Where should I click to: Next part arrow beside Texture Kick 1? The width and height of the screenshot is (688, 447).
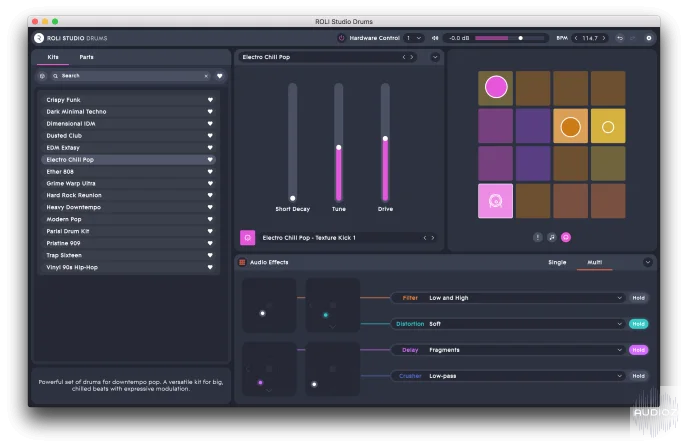pyautogui.click(x=433, y=238)
